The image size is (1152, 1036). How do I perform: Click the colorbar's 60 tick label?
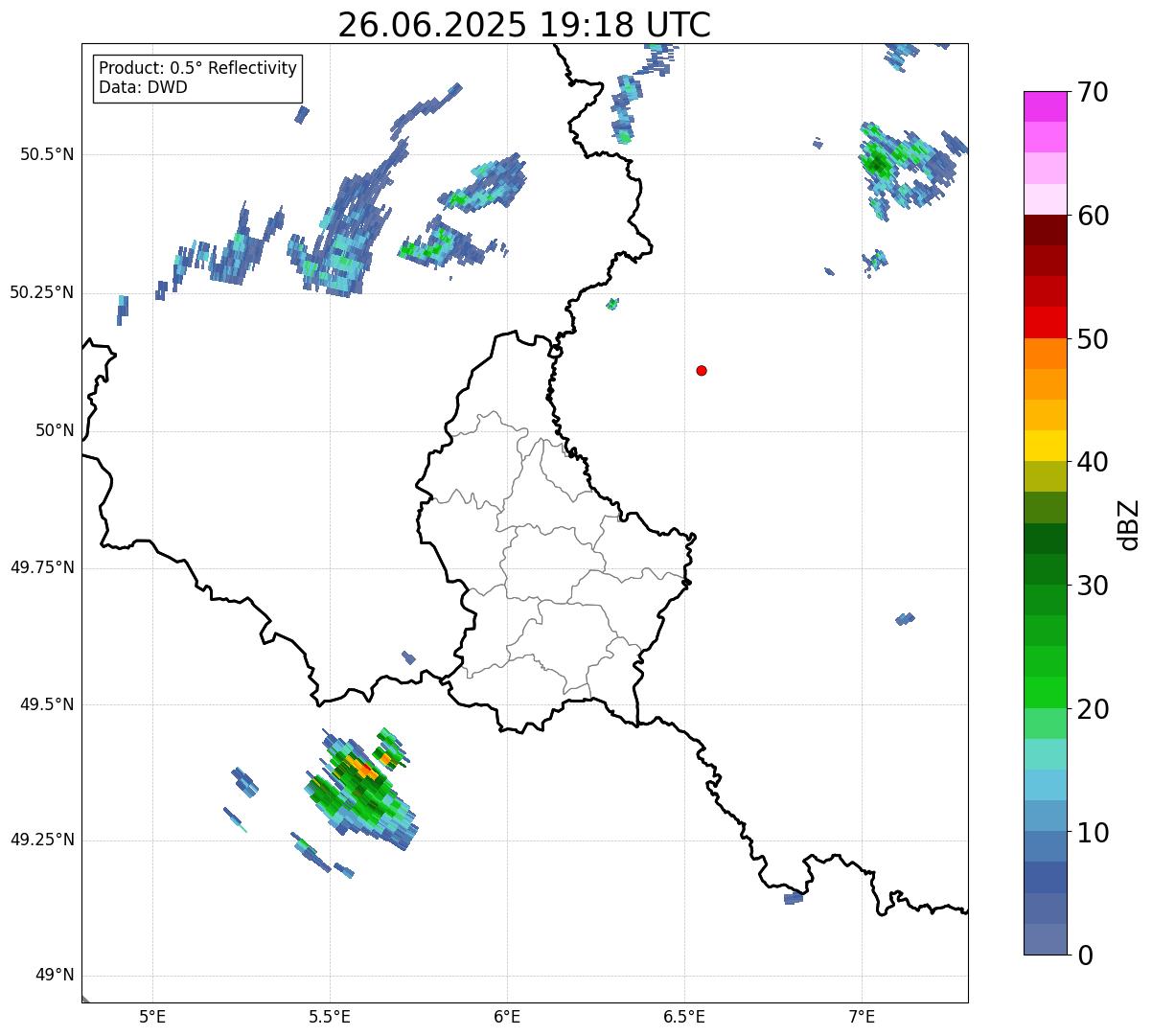(x=1094, y=216)
